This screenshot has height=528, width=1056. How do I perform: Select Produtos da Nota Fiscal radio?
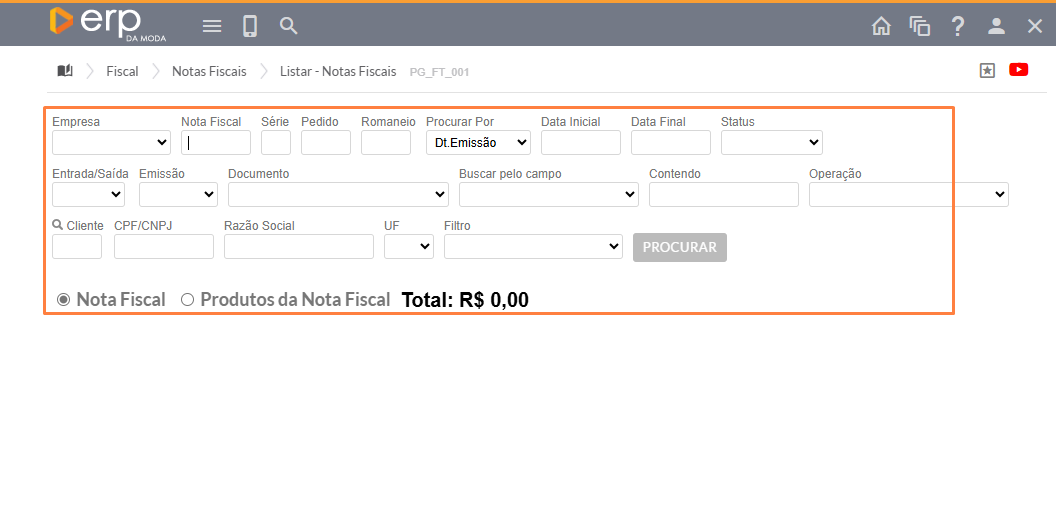tap(187, 299)
